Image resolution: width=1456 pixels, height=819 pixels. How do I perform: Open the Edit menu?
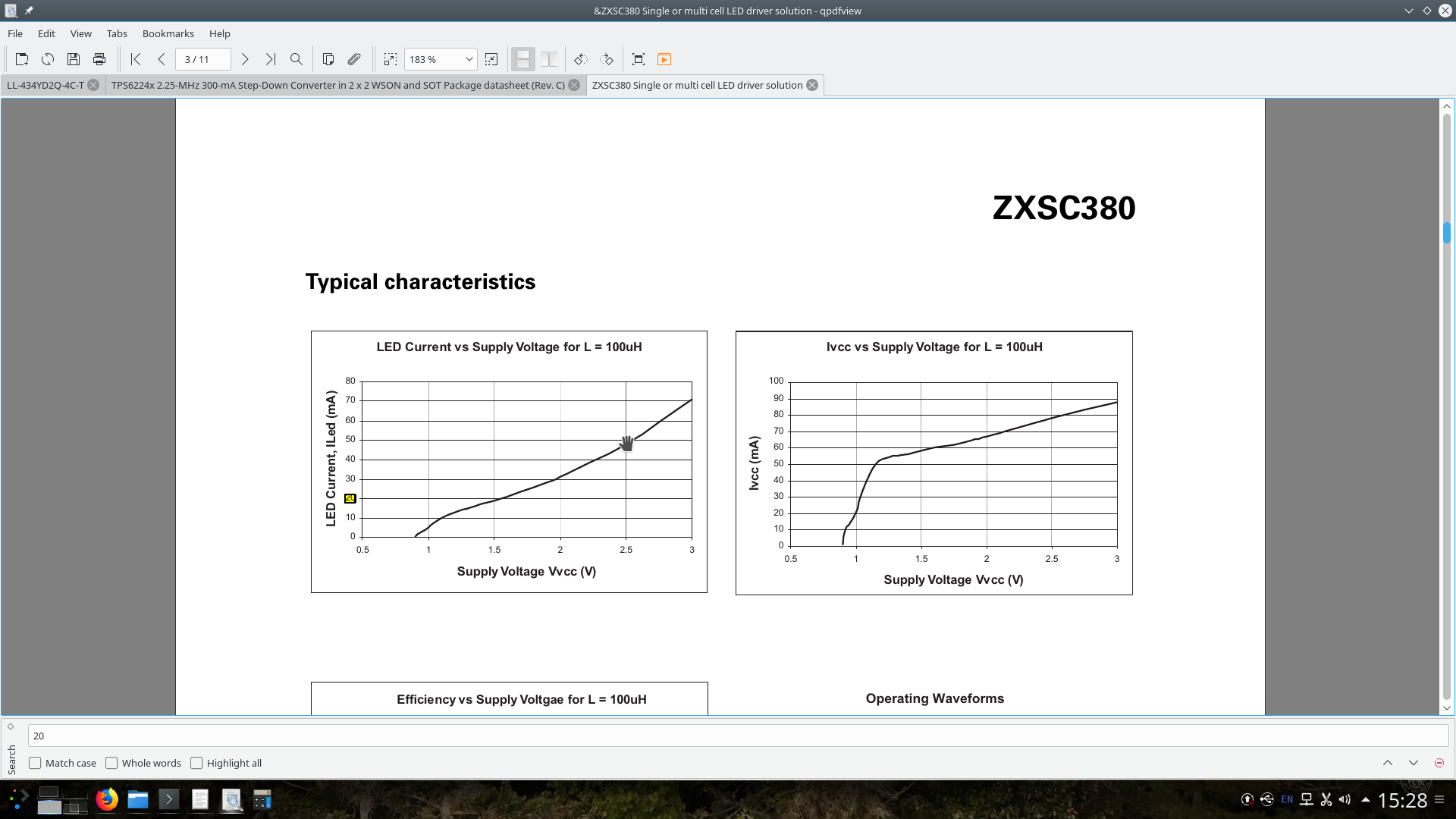[x=46, y=33]
